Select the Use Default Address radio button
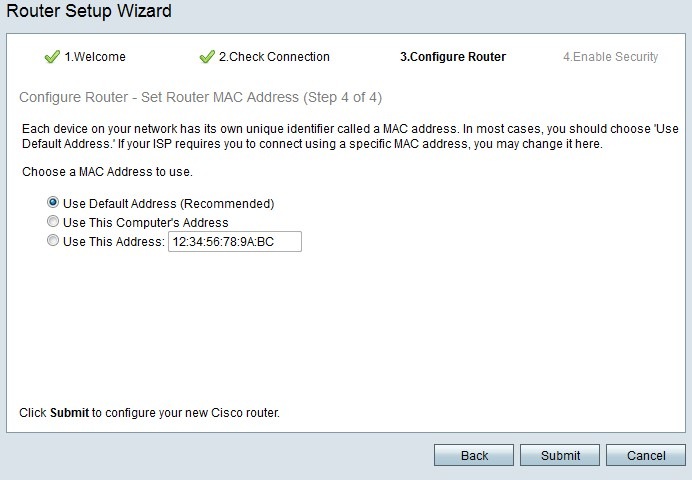This screenshot has height=480, width=692. click(x=53, y=203)
